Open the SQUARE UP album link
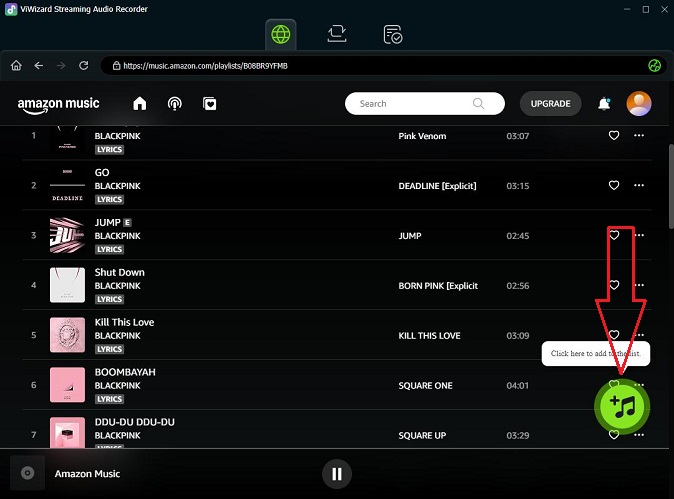The height and width of the screenshot is (499, 674). pos(422,435)
